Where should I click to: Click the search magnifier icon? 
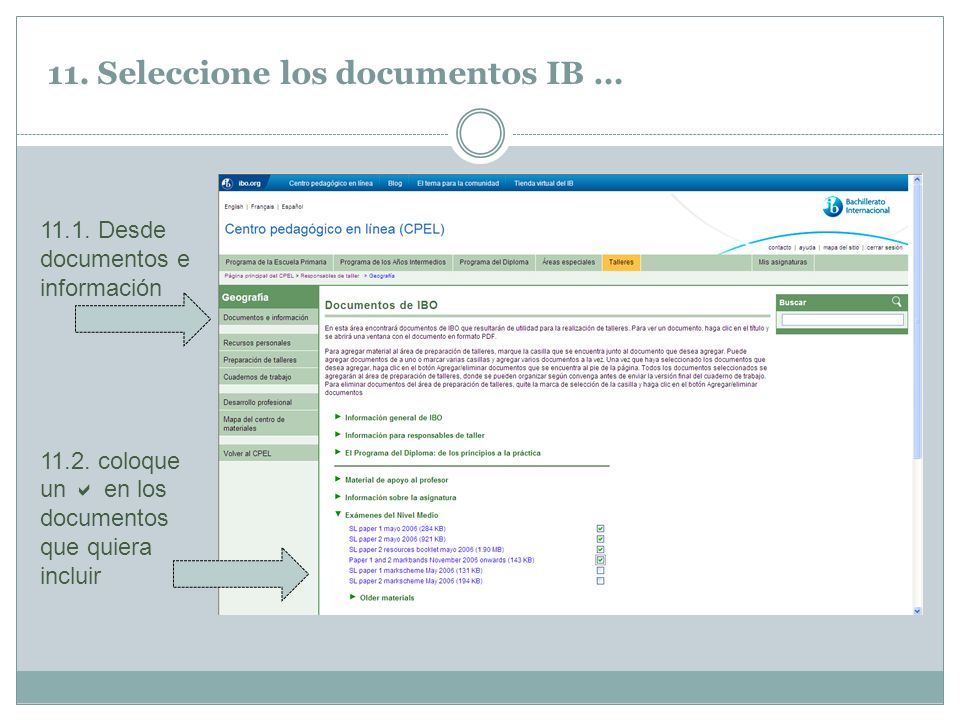[x=896, y=302]
